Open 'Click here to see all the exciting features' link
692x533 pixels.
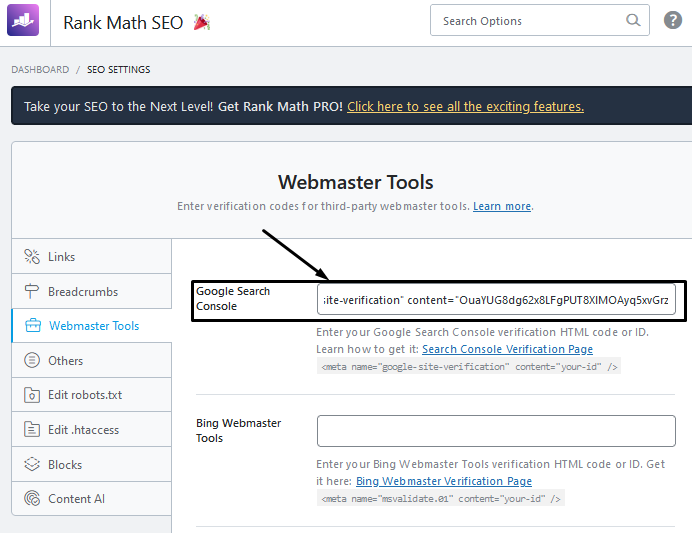[x=465, y=106]
